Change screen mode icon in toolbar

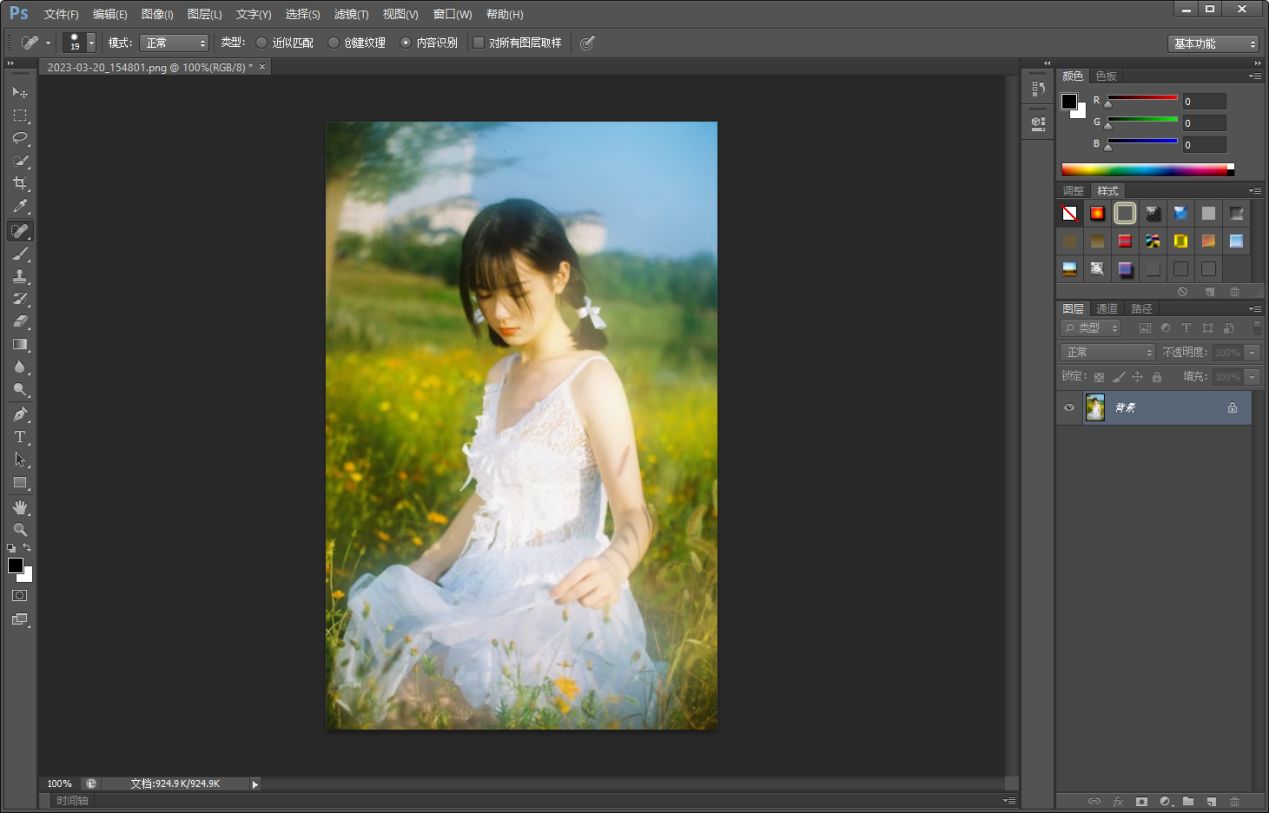tap(19, 619)
